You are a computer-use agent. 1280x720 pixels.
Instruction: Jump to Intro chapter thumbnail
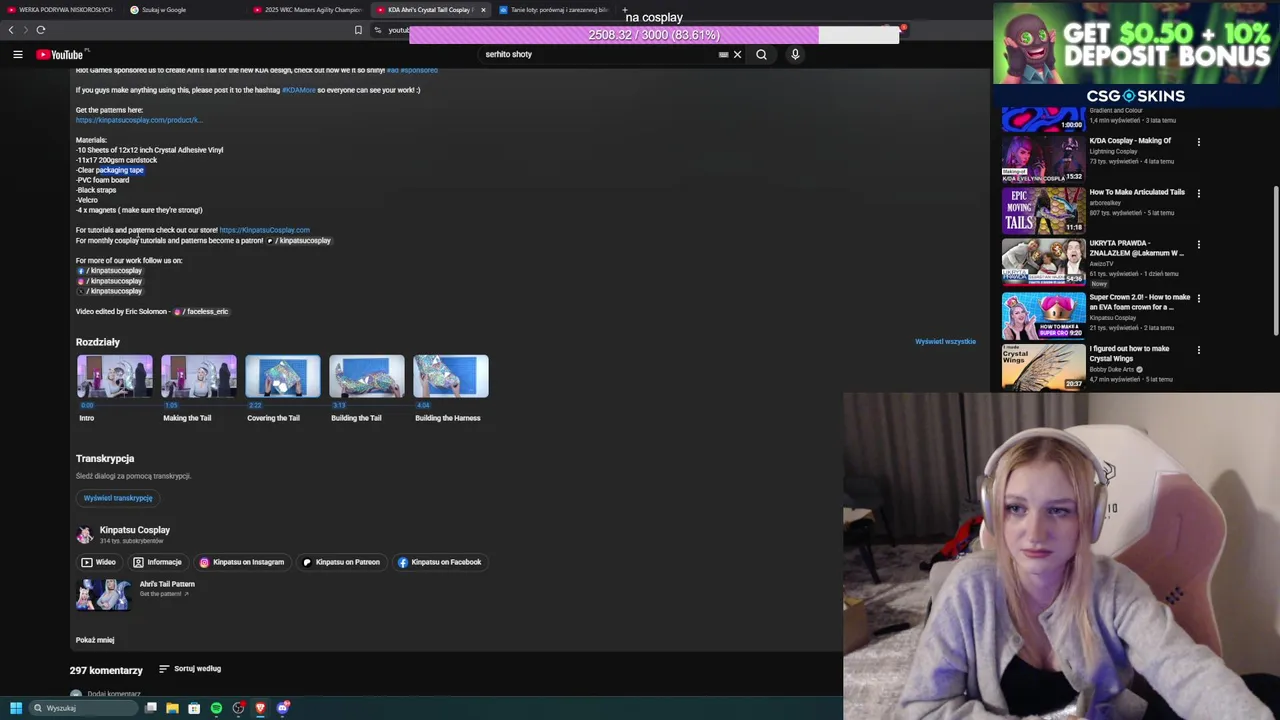pos(115,377)
